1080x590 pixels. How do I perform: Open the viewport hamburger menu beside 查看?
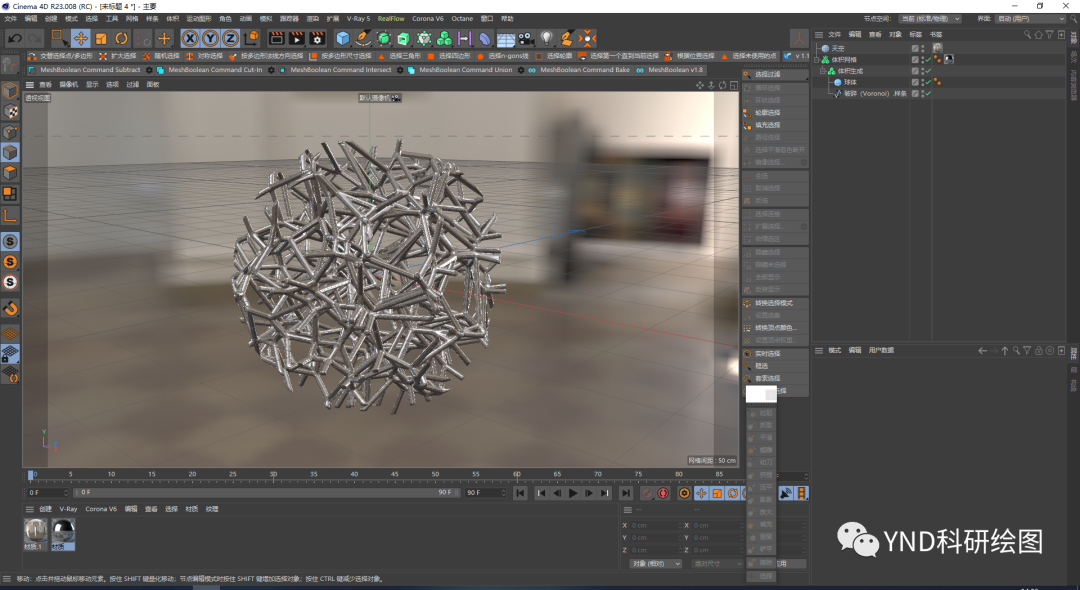(x=30, y=85)
